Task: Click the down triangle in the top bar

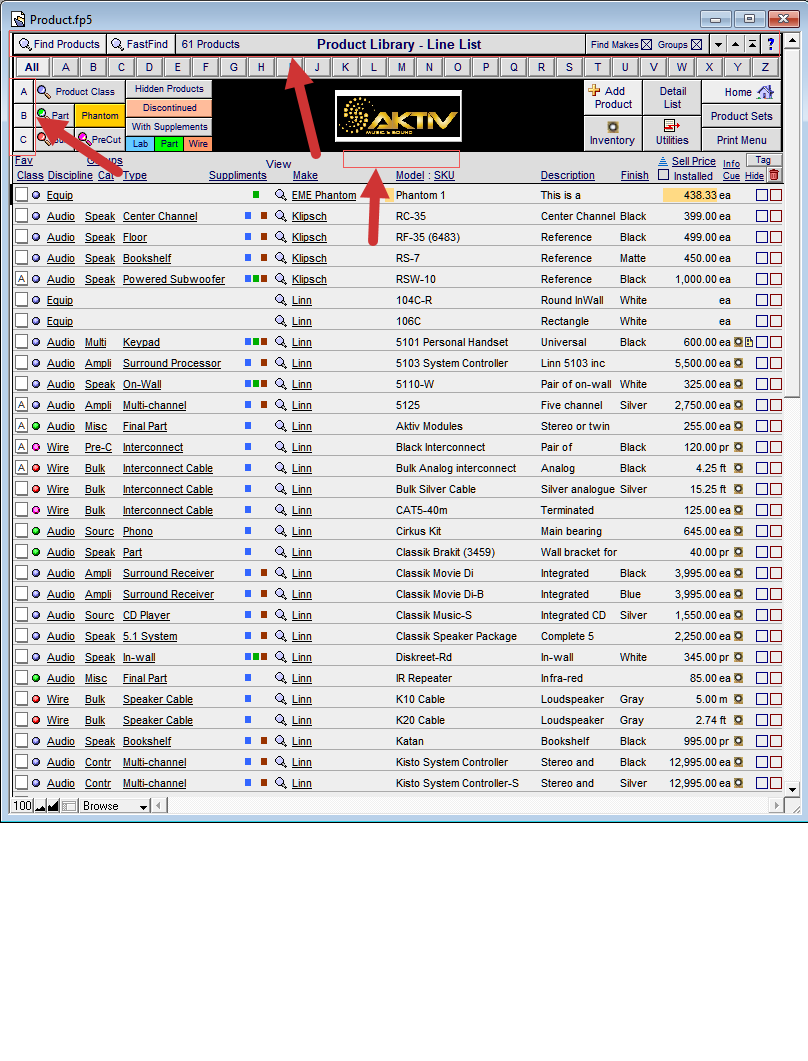Action: click(x=719, y=45)
